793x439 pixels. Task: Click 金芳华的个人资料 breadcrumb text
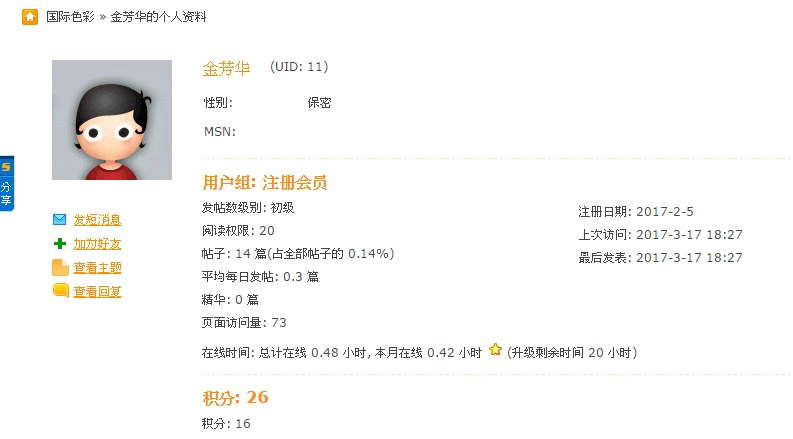coord(158,17)
